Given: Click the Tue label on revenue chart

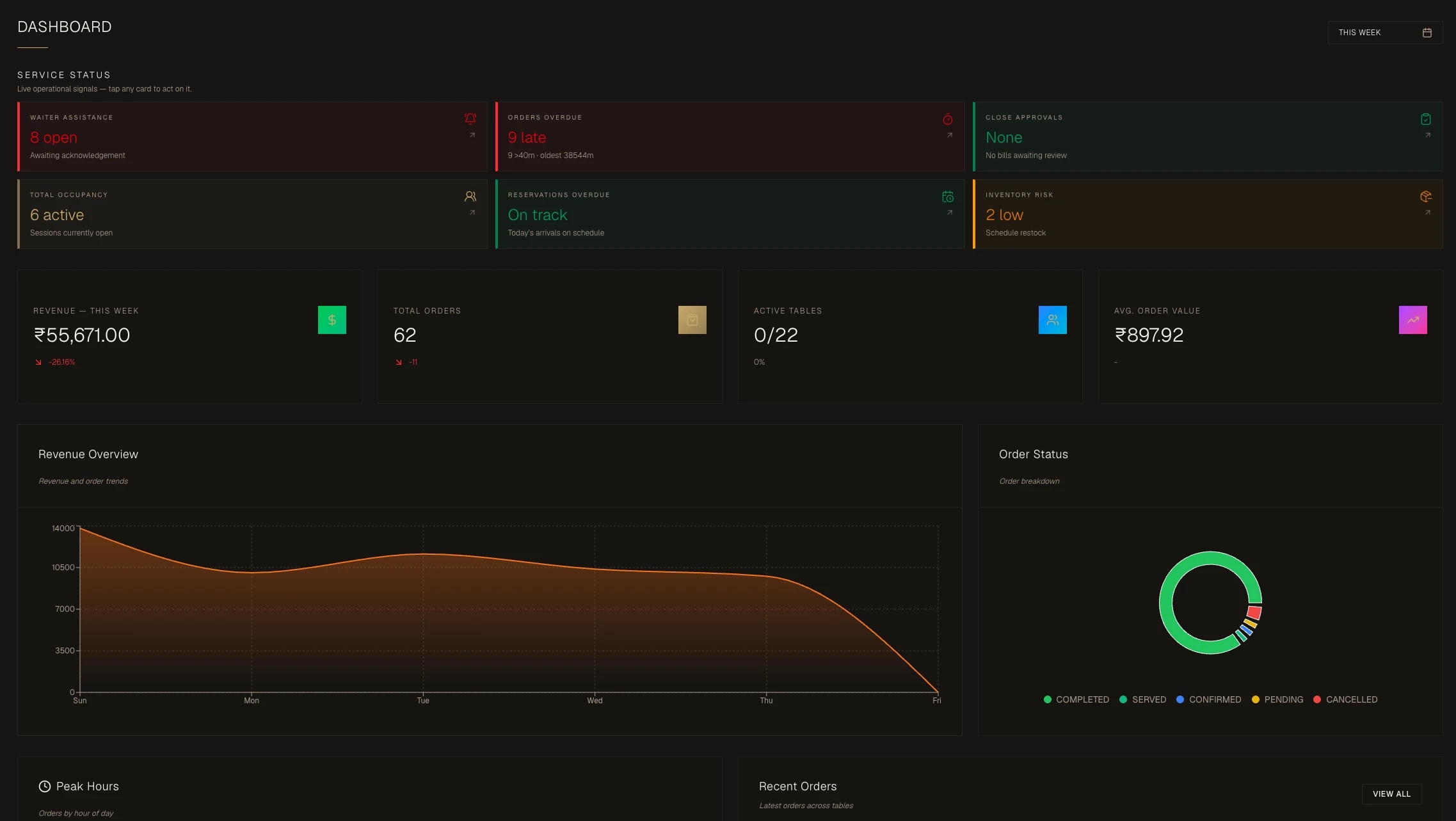Looking at the screenshot, I should click(x=423, y=701).
